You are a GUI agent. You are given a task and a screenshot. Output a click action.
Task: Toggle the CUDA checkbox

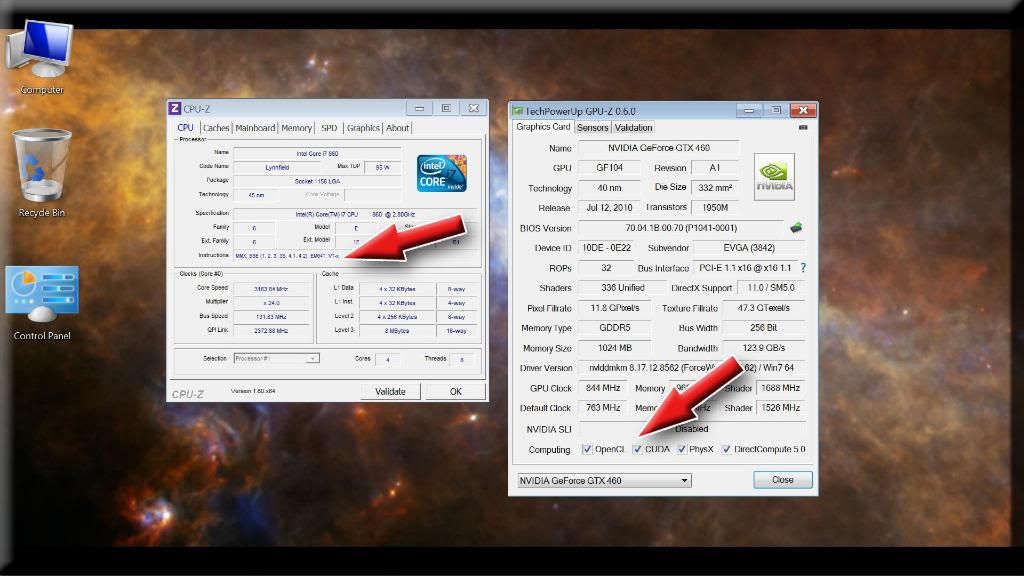[x=637, y=449]
